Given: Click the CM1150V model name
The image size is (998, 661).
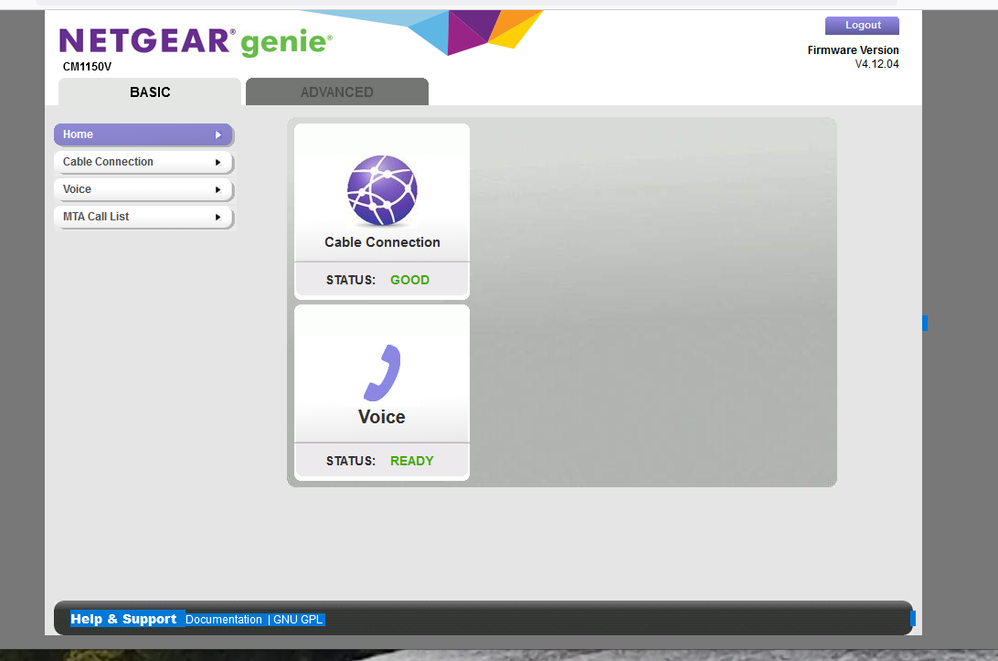Looking at the screenshot, I should tap(87, 67).
